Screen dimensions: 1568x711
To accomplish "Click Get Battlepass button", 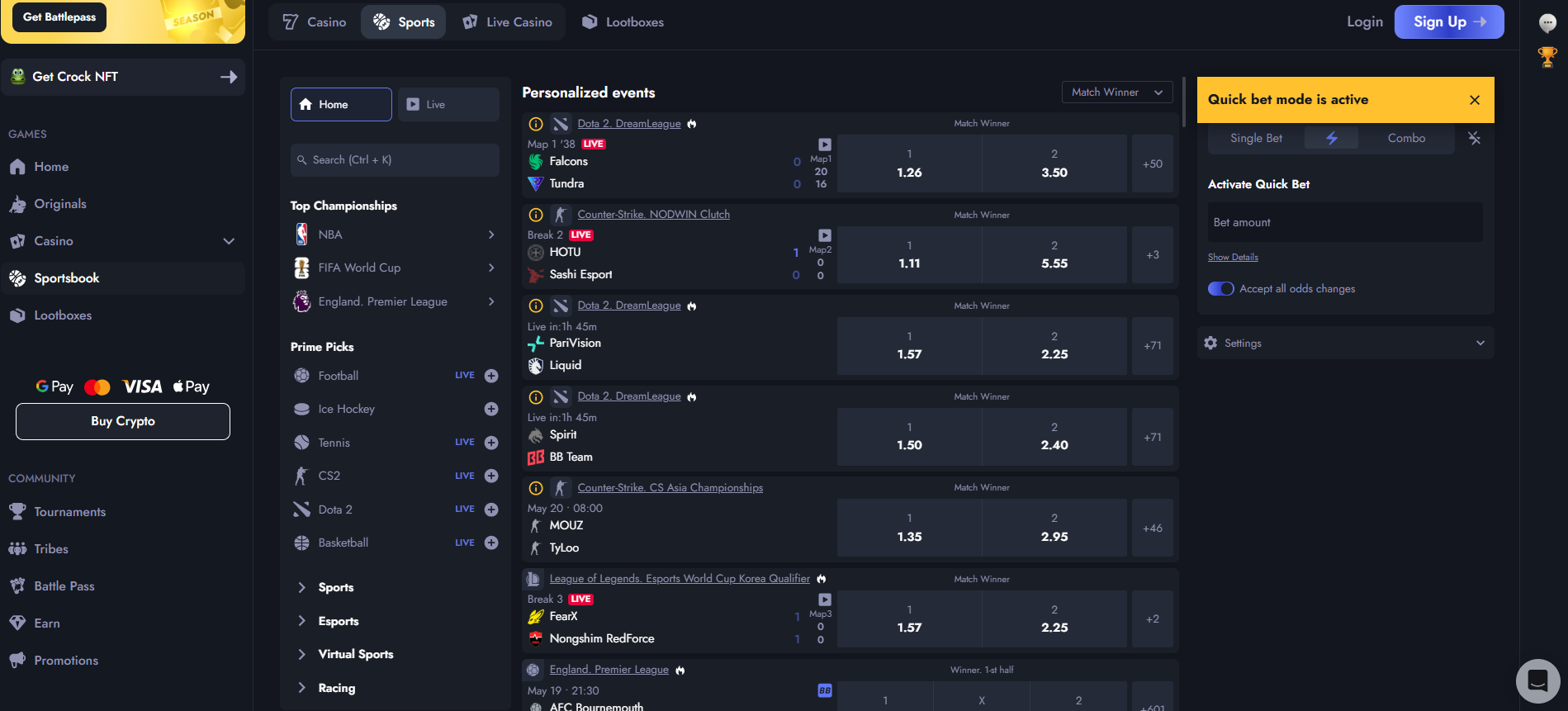I will (59, 17).
